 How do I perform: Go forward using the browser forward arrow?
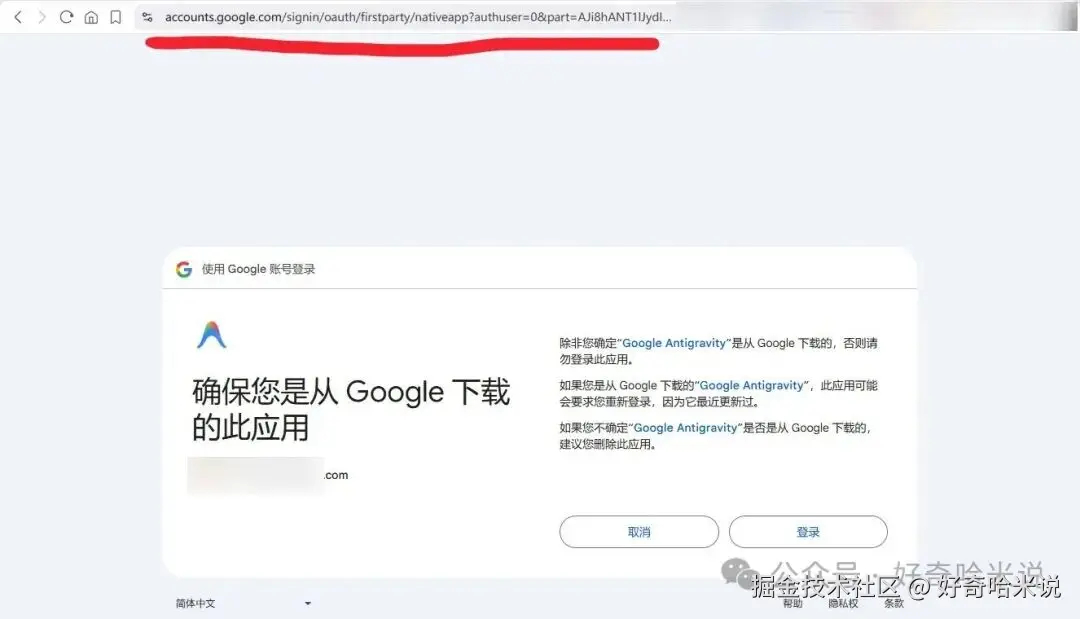tap(42, 17)
